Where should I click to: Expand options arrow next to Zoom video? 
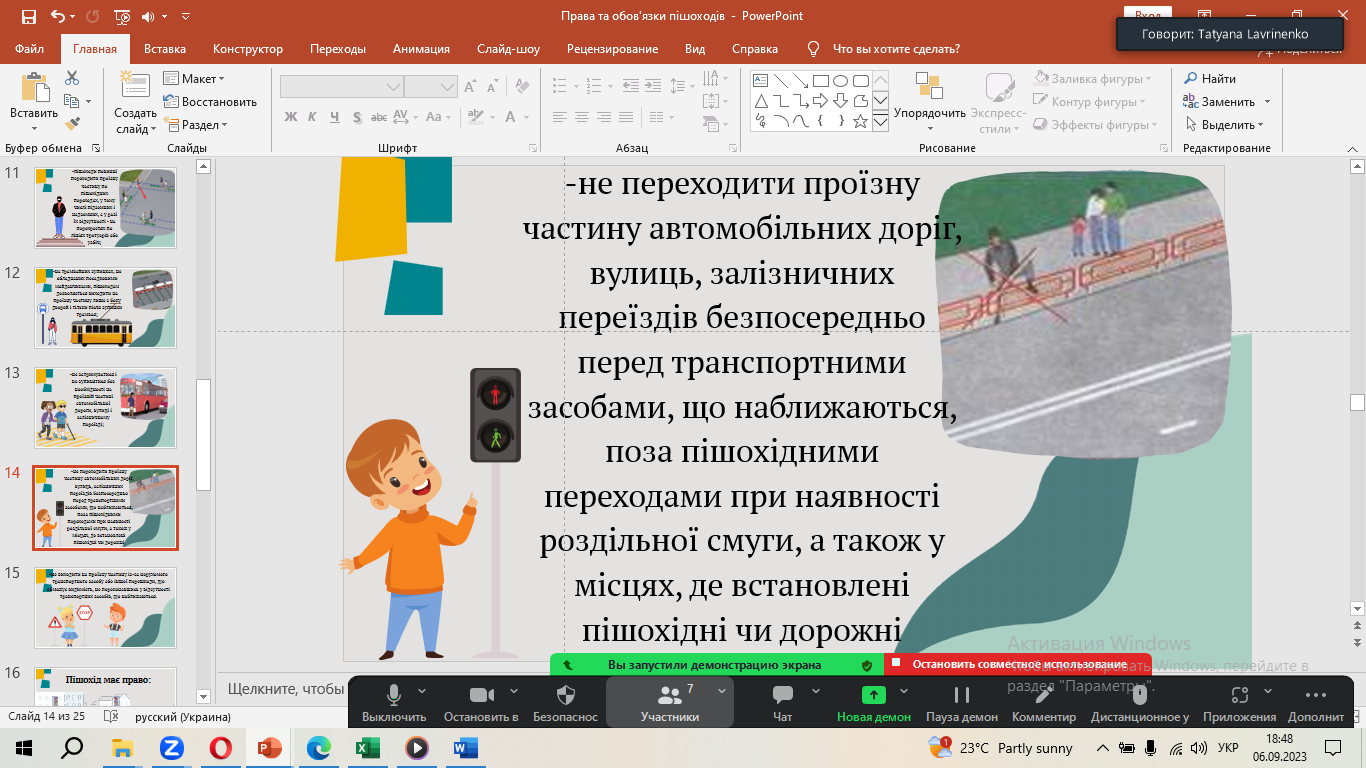(x=514, y=690)
